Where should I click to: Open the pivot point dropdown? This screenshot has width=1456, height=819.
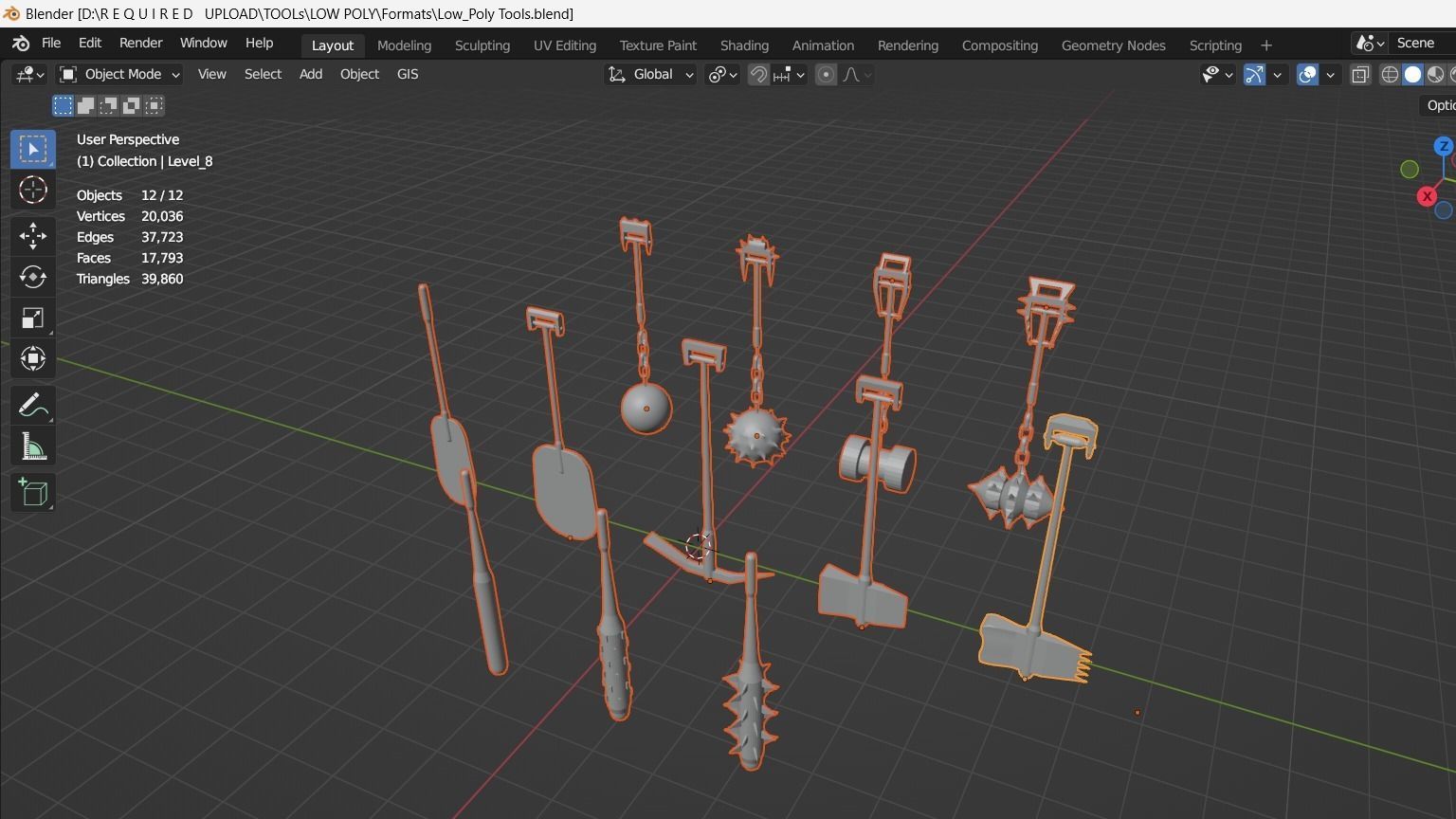[x=723, y=74]
